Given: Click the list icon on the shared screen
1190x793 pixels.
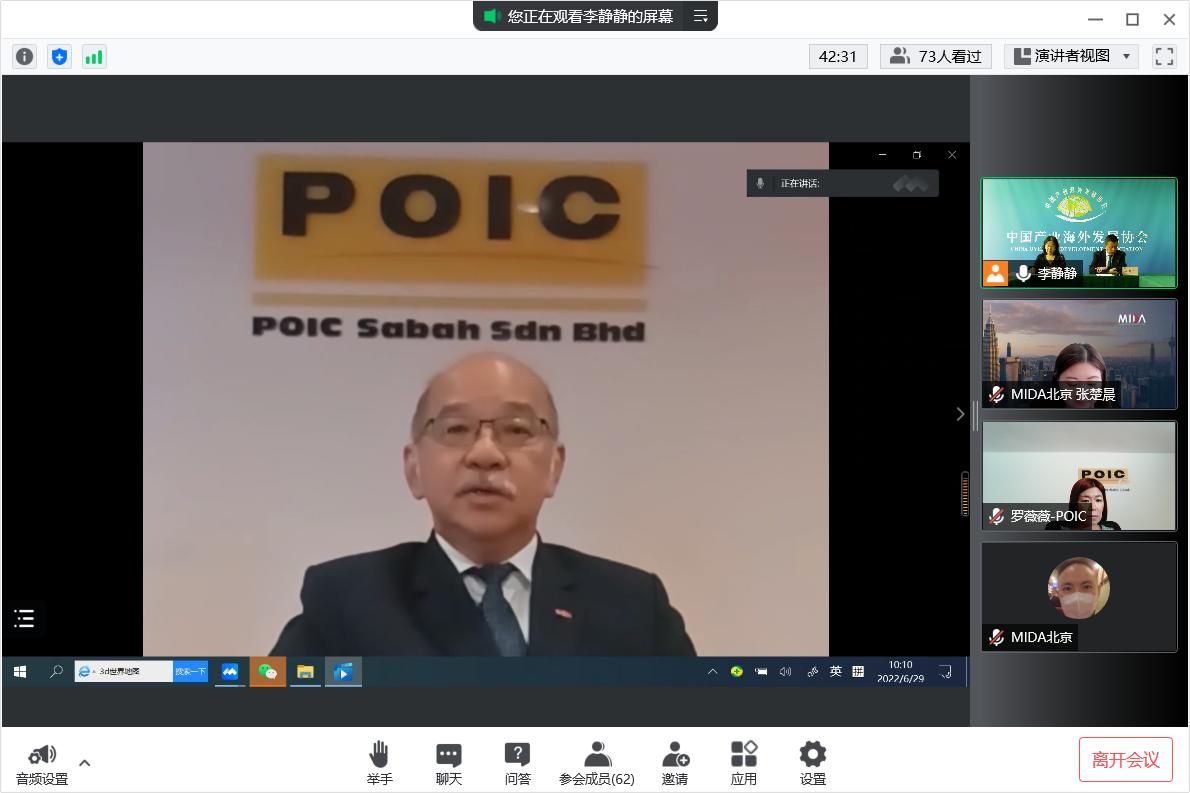Looking at the screenshot, I should pyautogui.click(x=24, y=618).
